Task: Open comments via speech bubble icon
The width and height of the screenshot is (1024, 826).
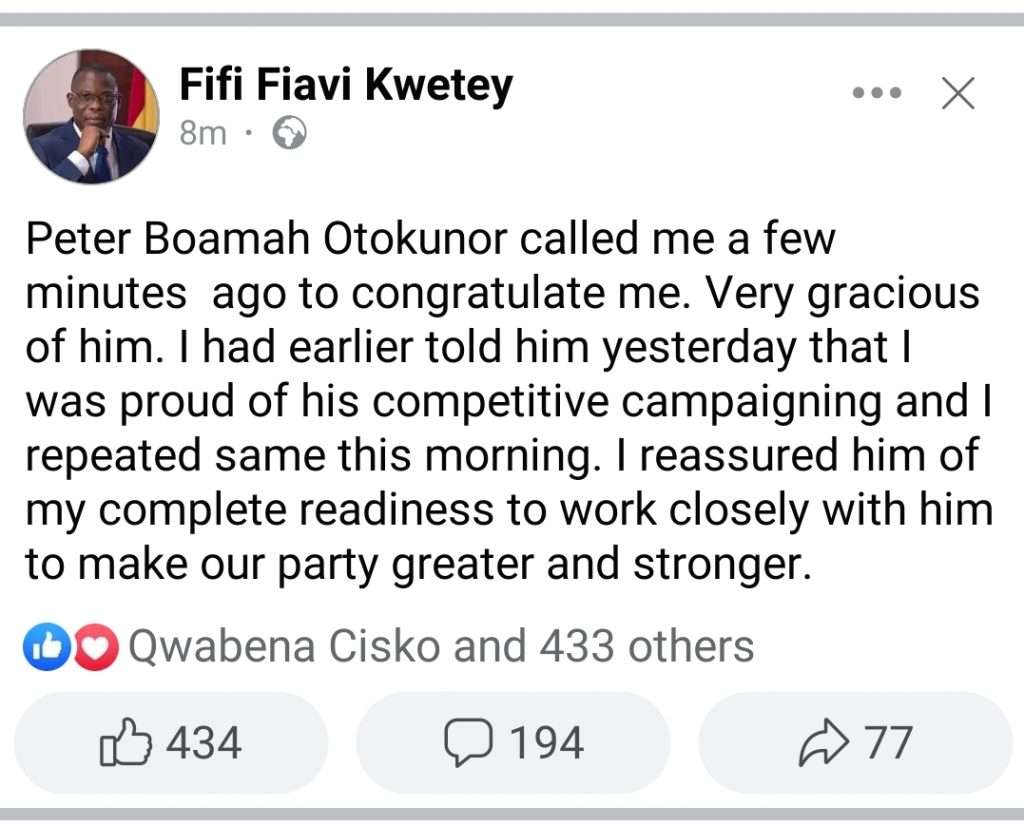Action: (x=469, y=744)
